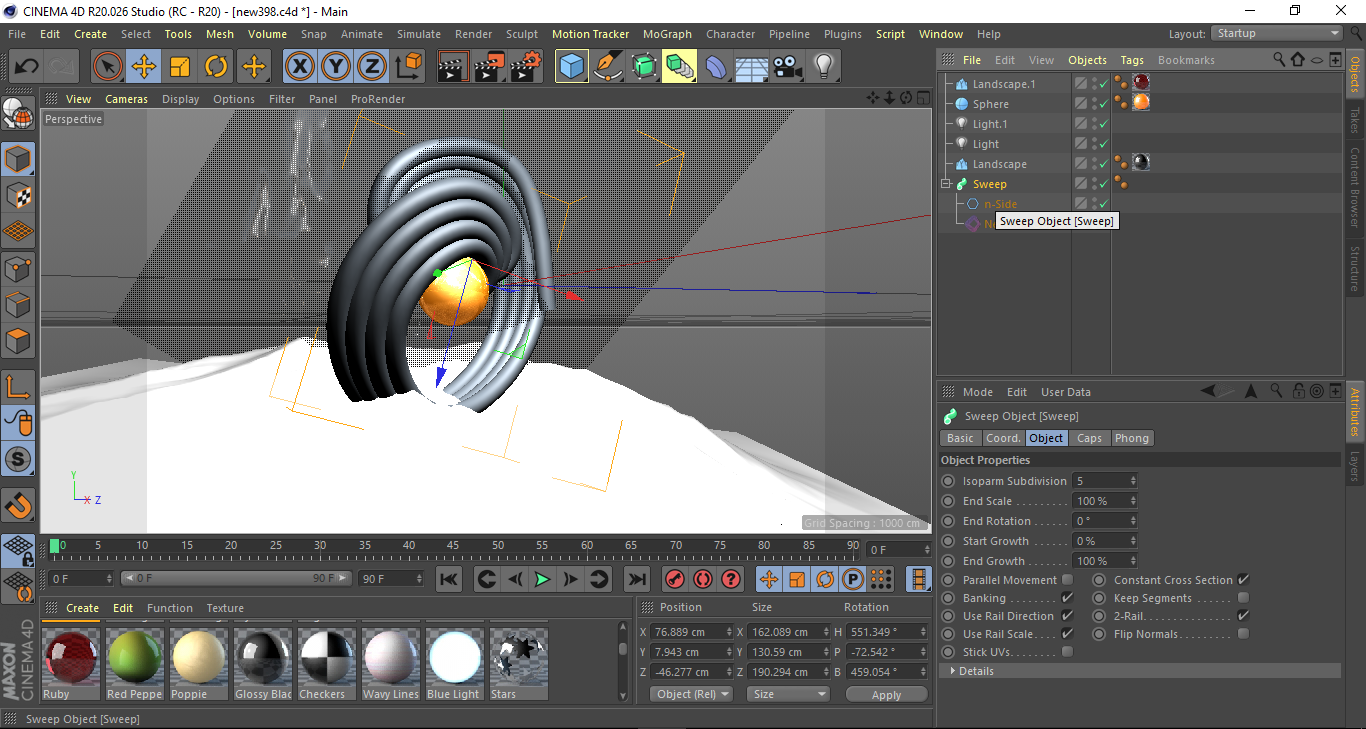Open the Object (Rel) coordinate dropdown

691,694
